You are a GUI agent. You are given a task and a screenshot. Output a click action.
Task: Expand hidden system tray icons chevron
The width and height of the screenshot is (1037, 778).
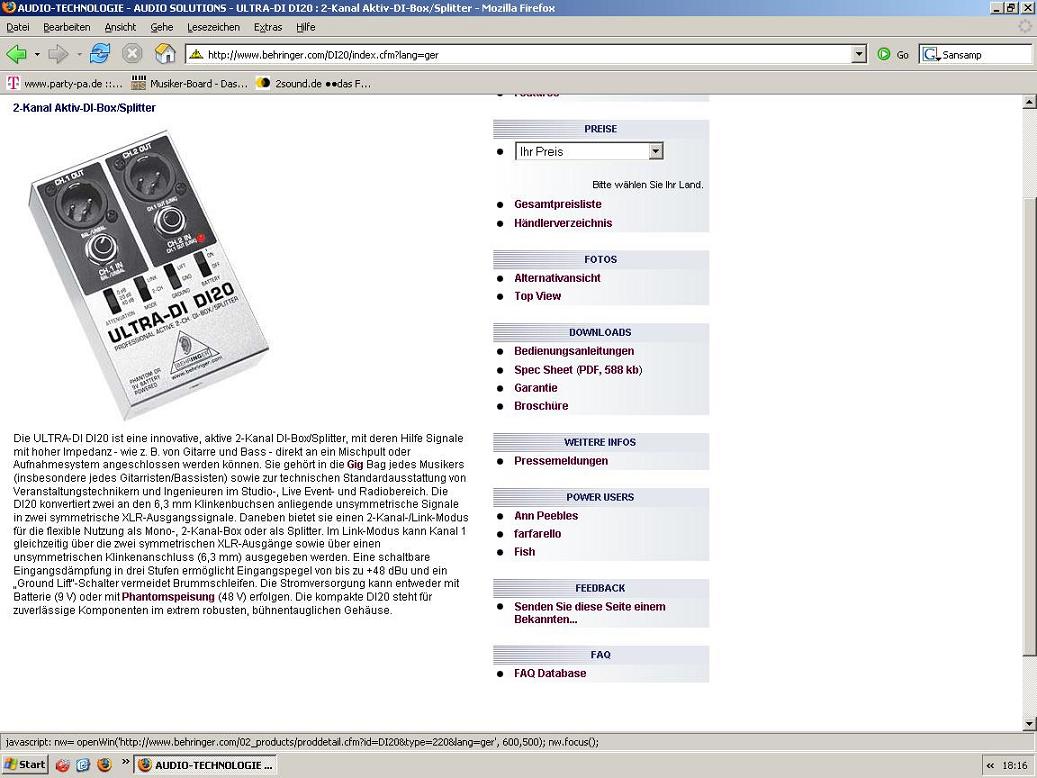tap(990, 765)
